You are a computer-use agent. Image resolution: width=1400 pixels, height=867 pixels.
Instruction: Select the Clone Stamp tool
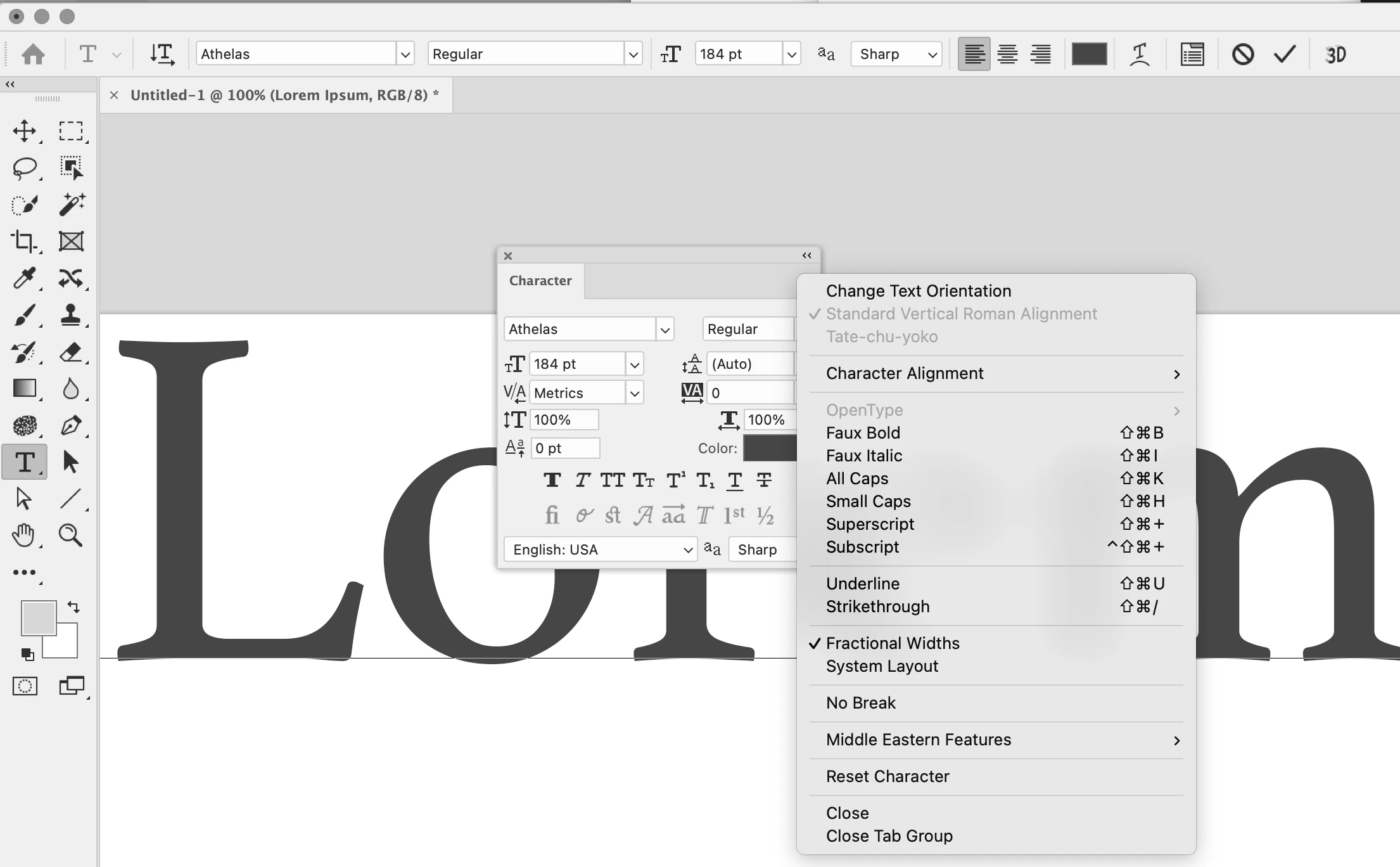(70, 314)
